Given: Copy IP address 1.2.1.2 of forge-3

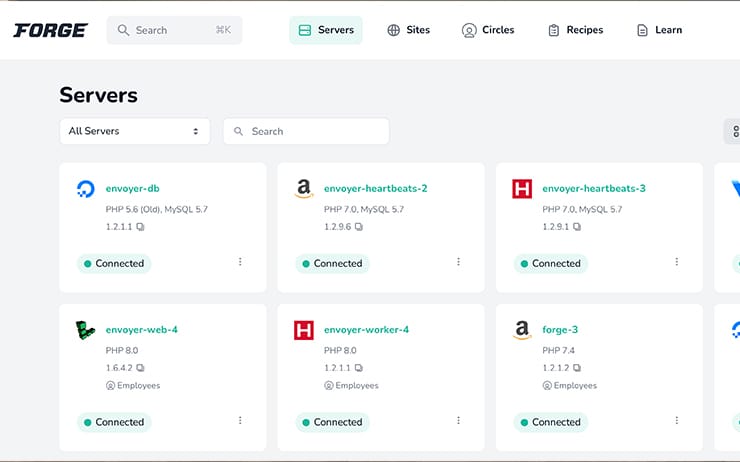Looking at the screenshot, I should point(577,368).
